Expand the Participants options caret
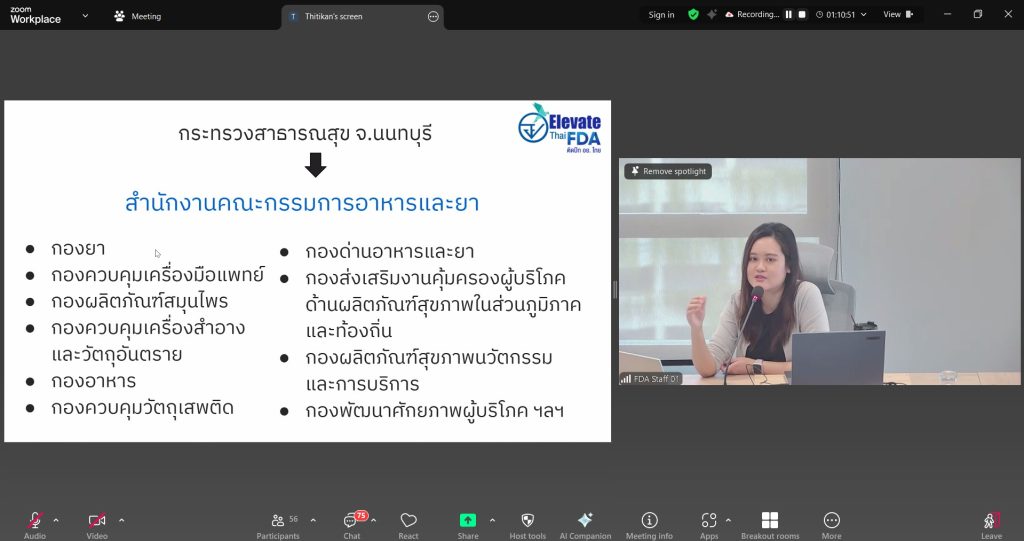 (313, 520)
